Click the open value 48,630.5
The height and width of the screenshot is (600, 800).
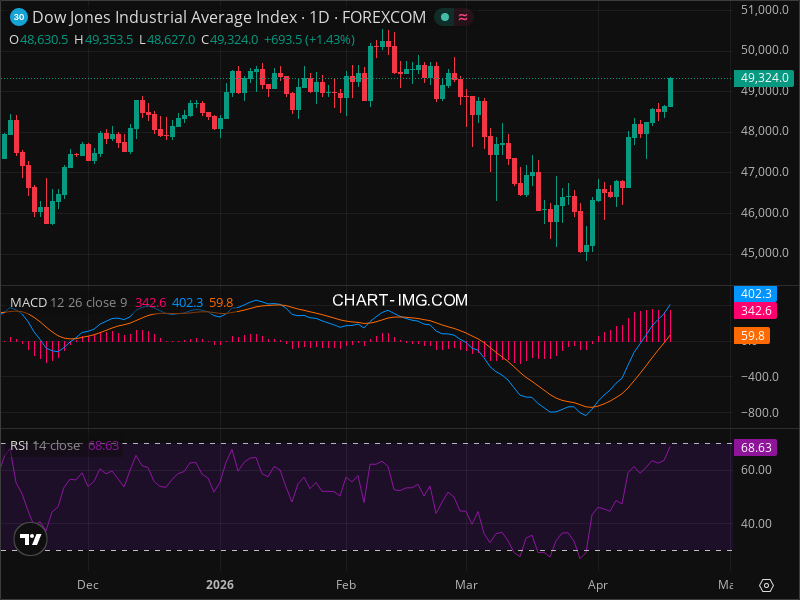point(44,40)
